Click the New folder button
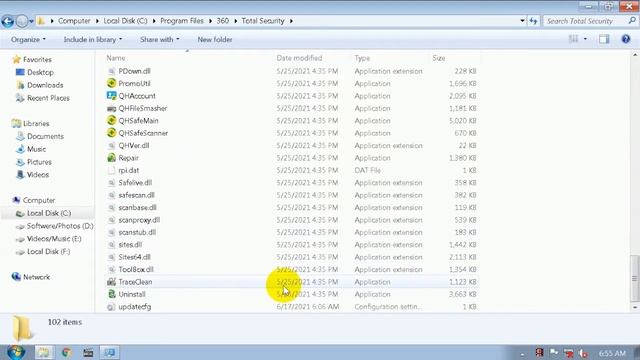This screenshot has height=360, width=640. [215, 40]
